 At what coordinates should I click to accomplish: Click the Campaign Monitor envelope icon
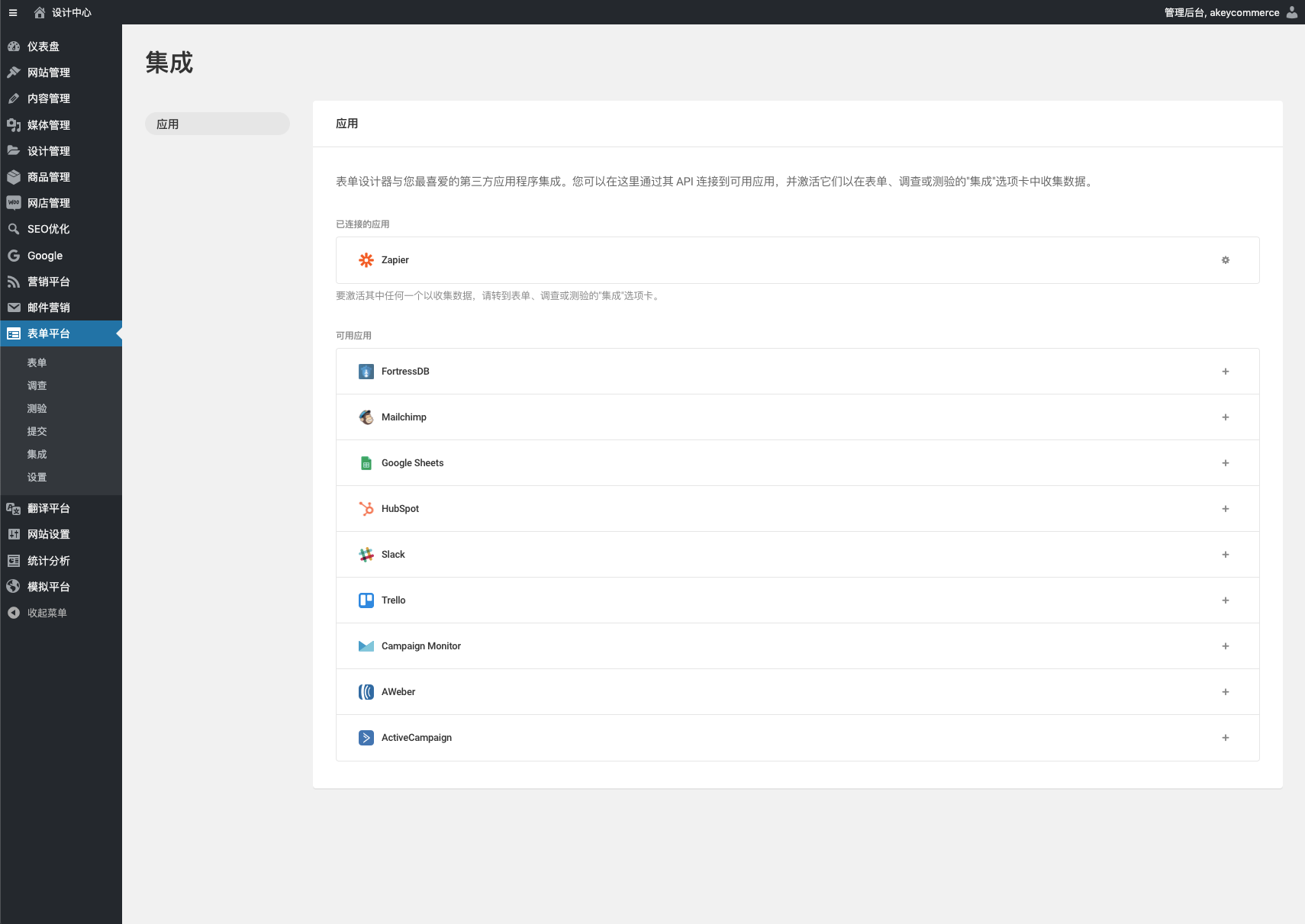click(x=366, y=646)
